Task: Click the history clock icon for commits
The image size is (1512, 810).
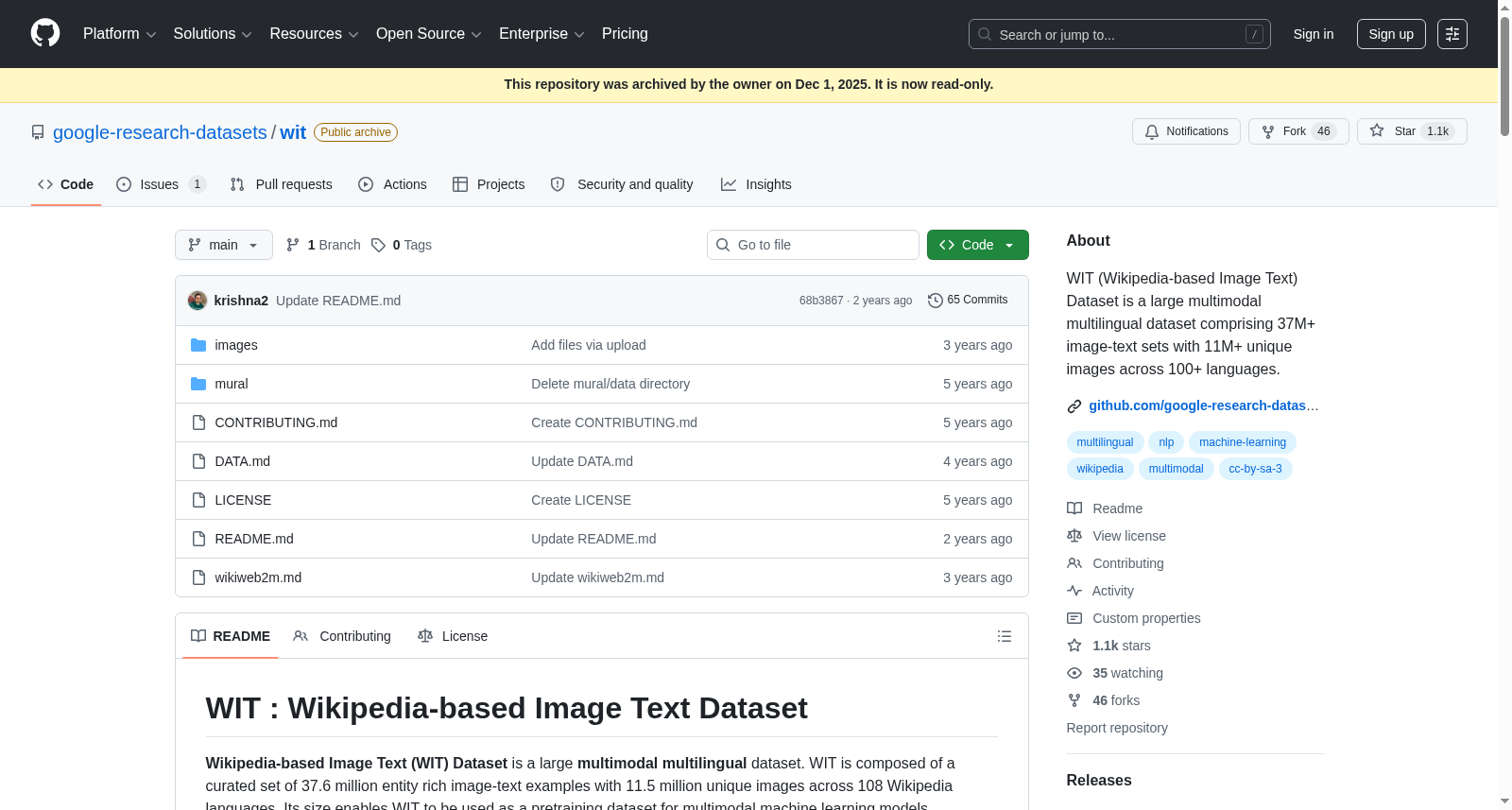Action: tap(936, 301)
